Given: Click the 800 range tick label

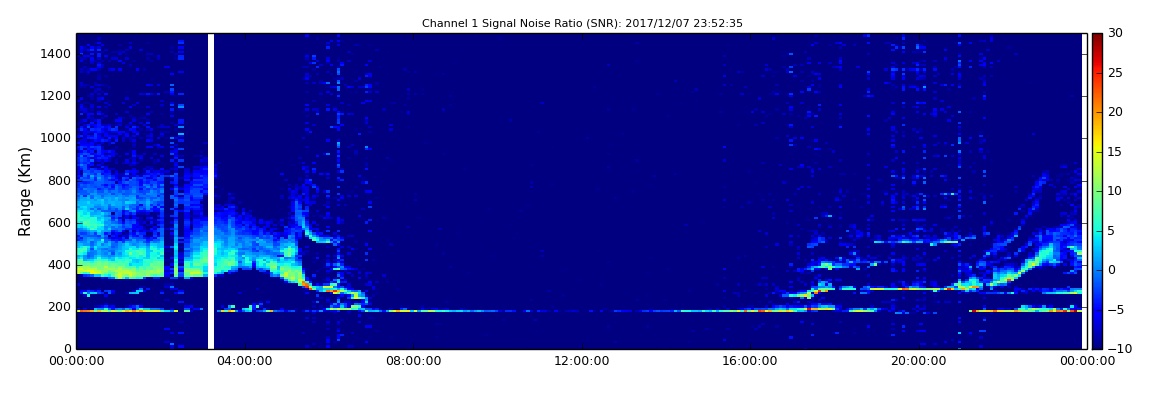Looking at the screenshot, I should coord(60,180).
